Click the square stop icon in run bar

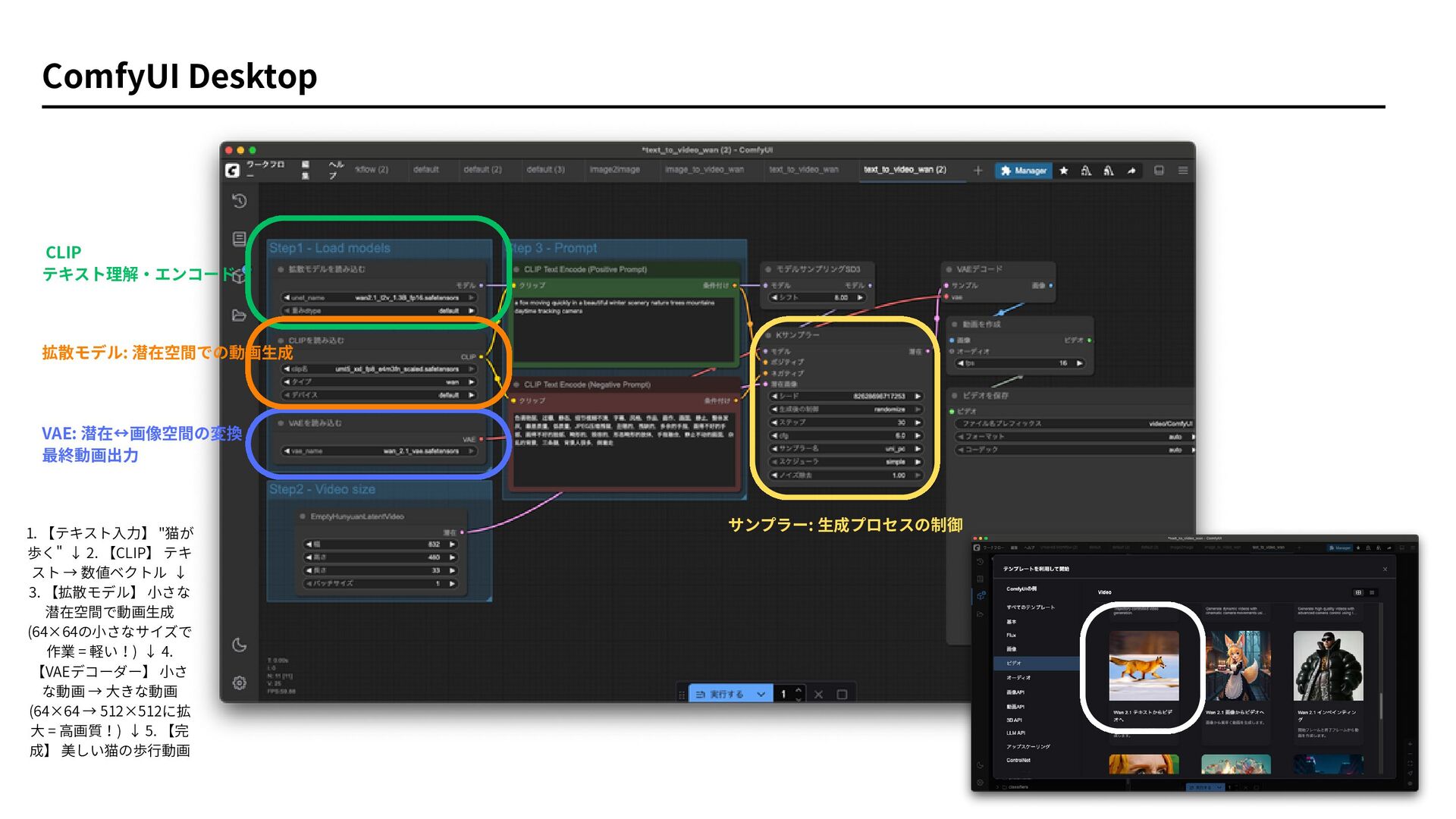point(842,694)
